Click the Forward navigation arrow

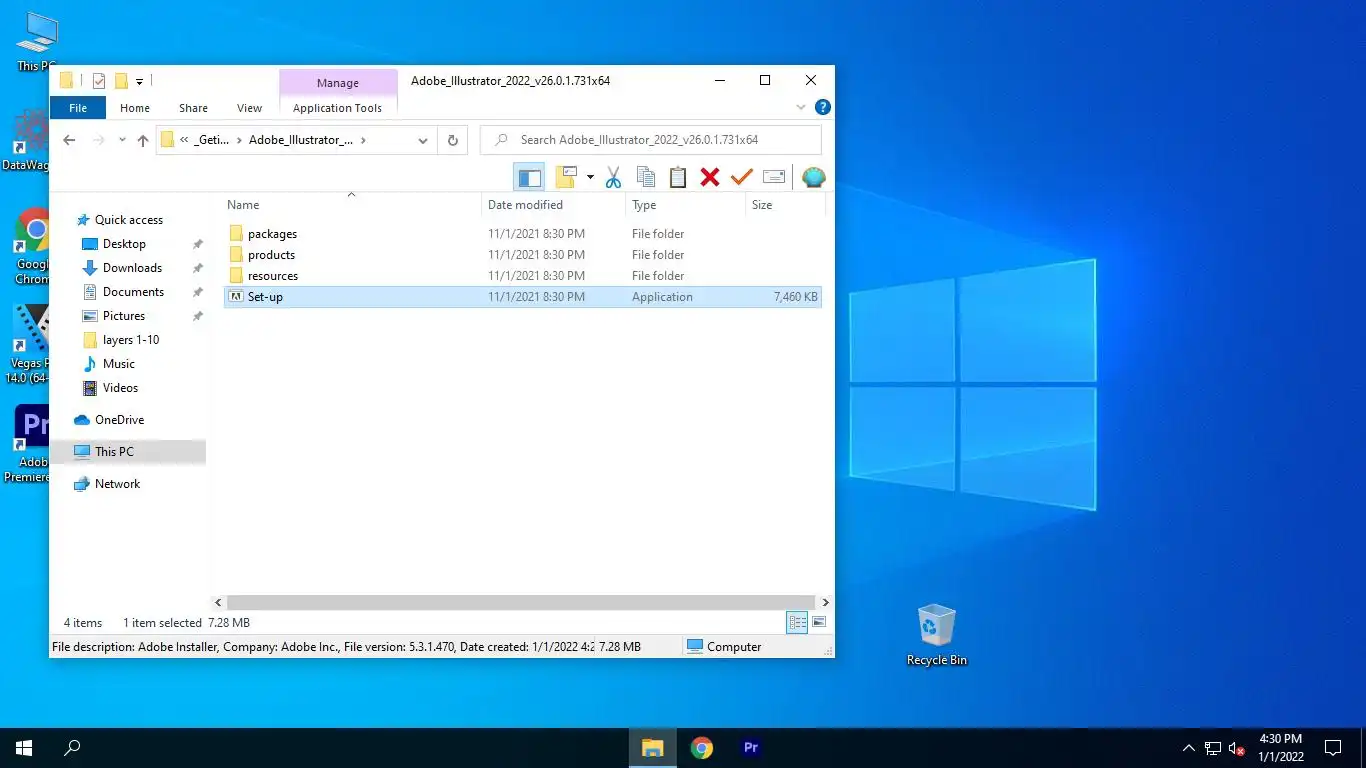tap(98, 140)
